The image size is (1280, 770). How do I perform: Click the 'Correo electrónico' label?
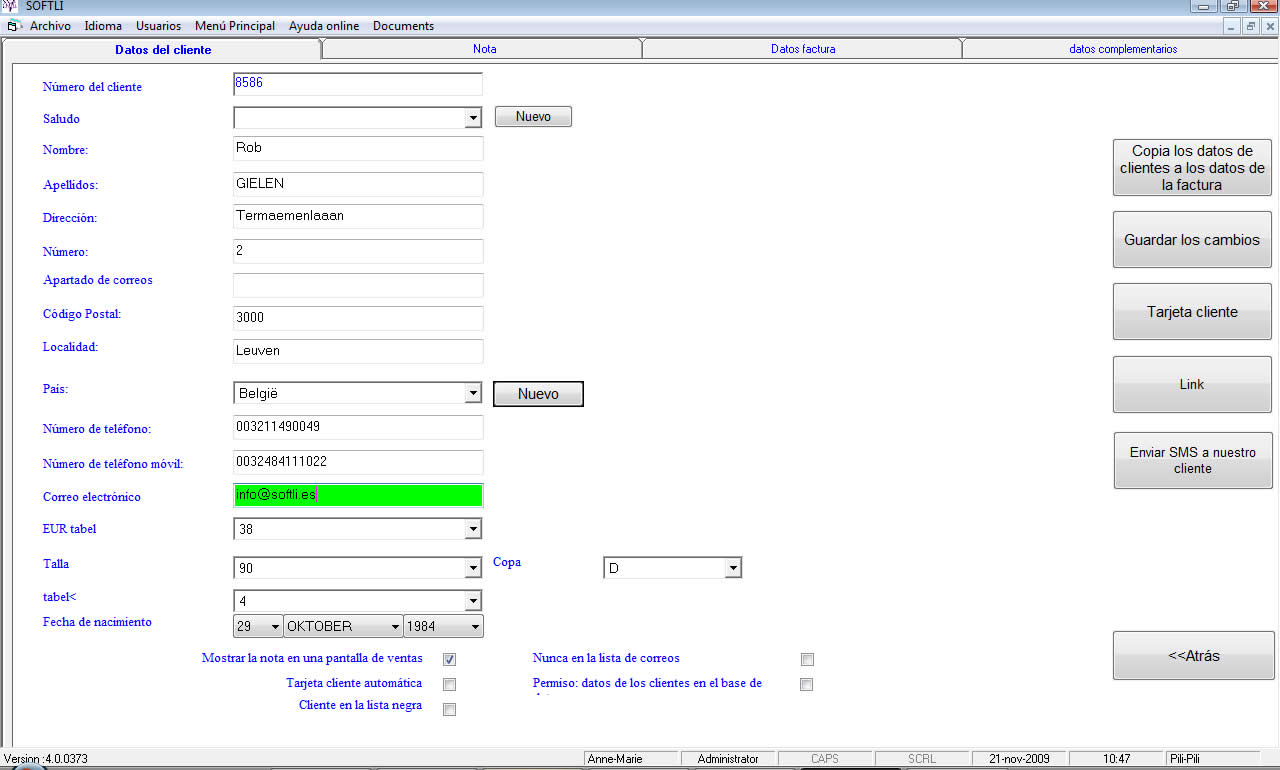click(x=92, y=497)
